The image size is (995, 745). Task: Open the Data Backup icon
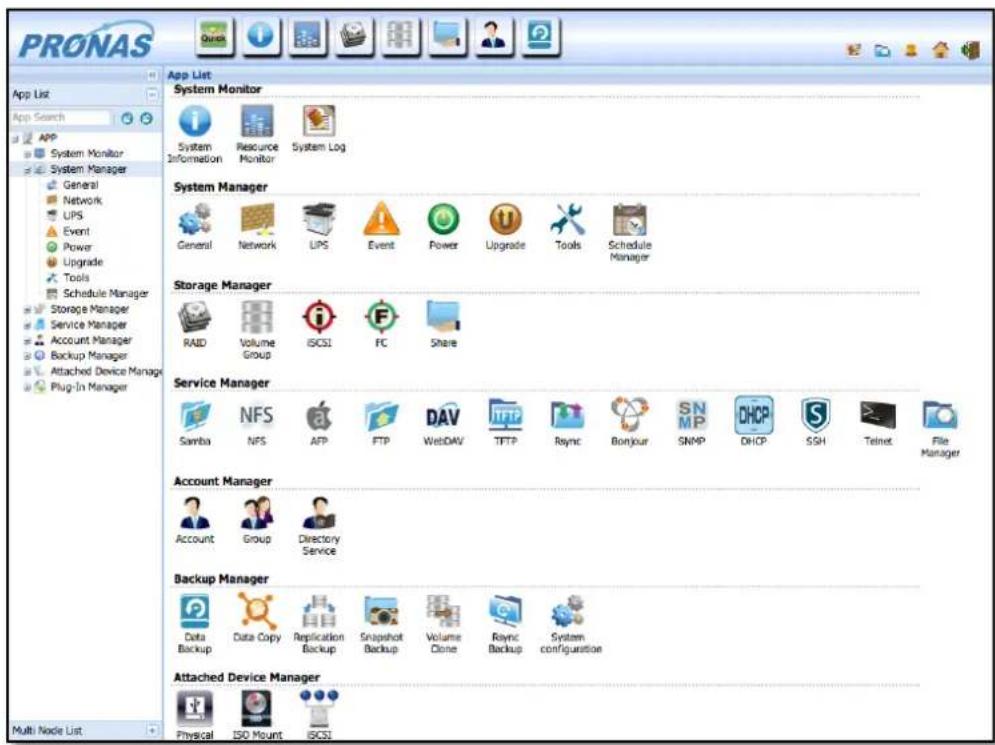195,612
